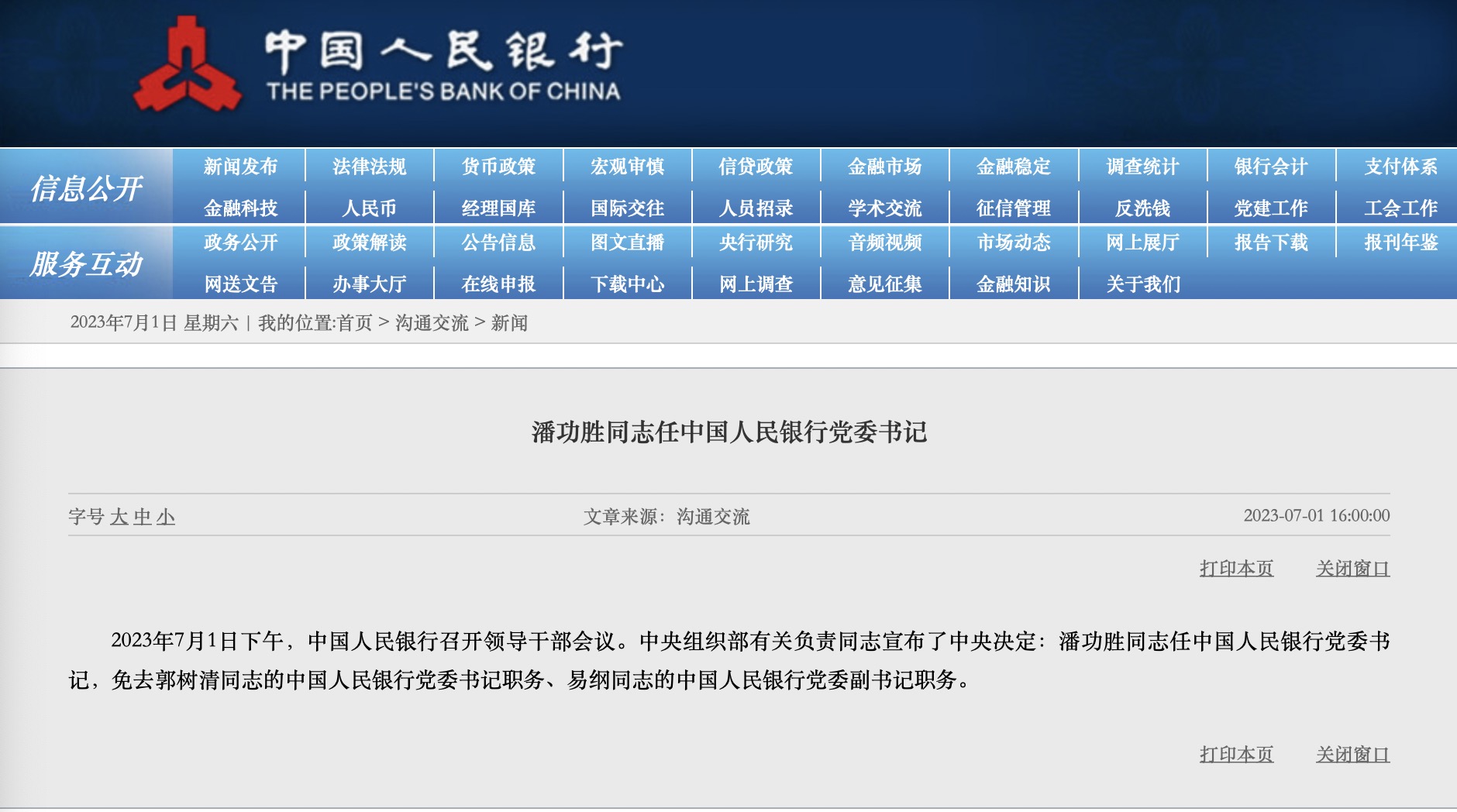Viewport: 1457px width, 812px height.
Task: Select 人民币 in navigation
Action: (x=369, y=208)
